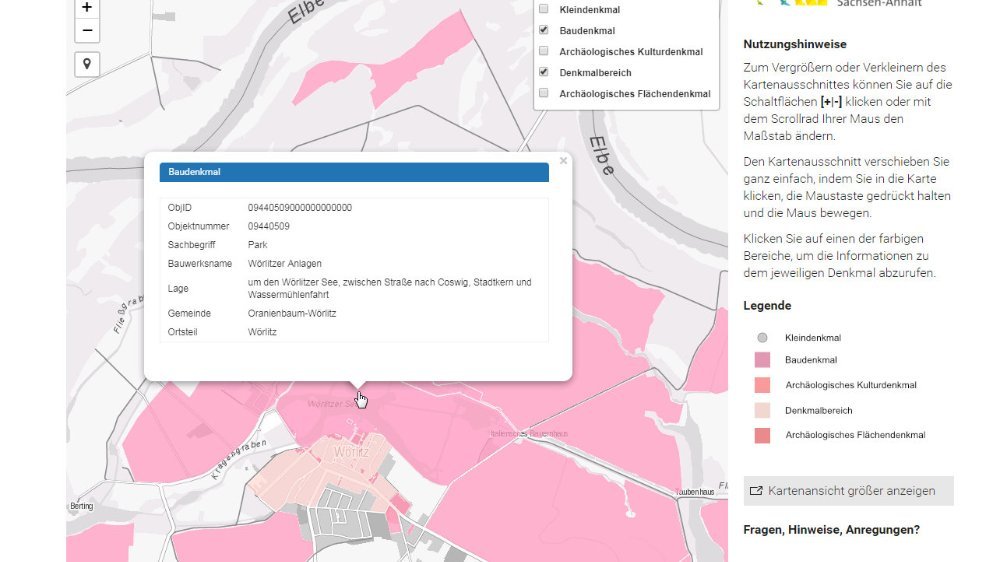Click the location pin marker button
Screen dimensions: 999x562
pos(87,65)
